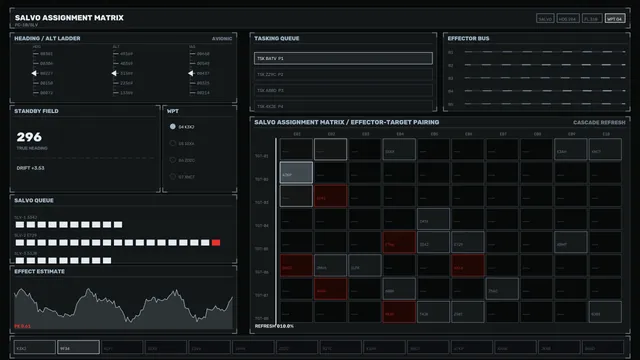Select the TGT-06 / E03 matrix cell
Viewport: 640px width, 360px height.
click(365, 265)
